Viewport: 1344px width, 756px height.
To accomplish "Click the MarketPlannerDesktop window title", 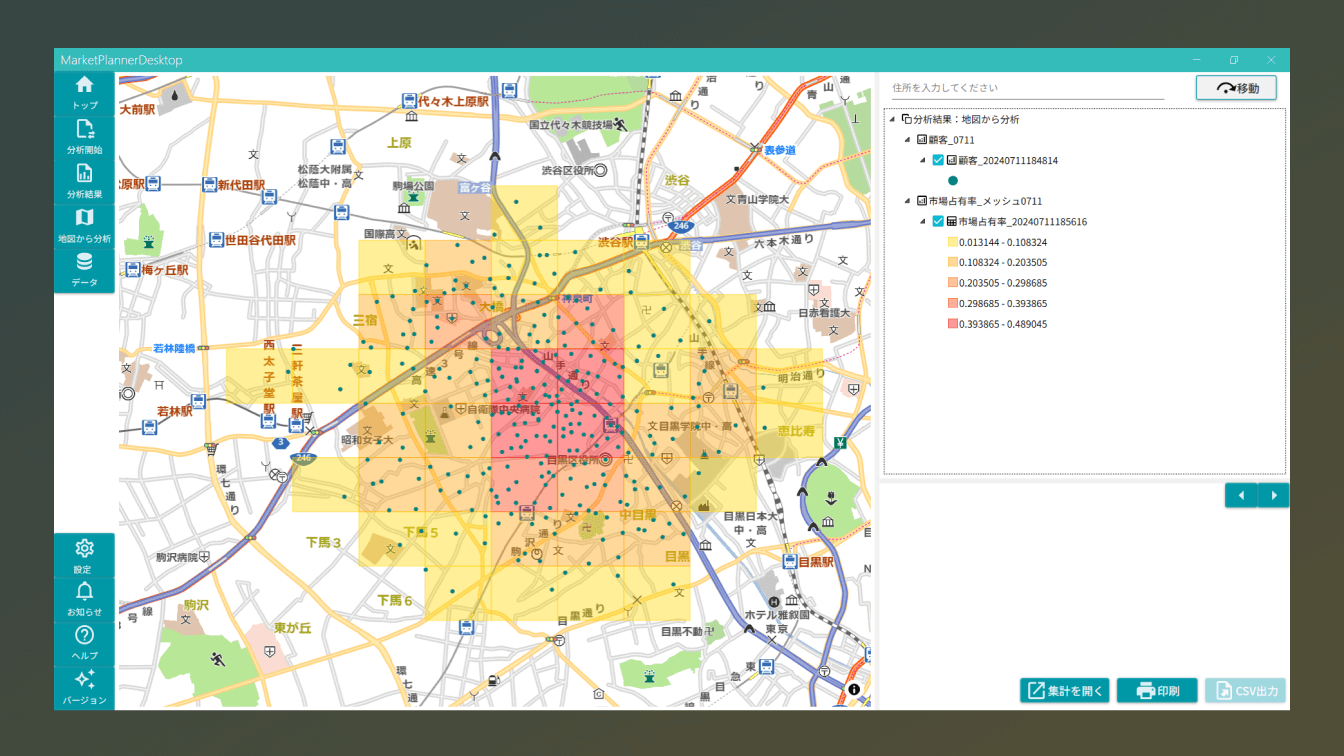I will tap(121, 60).
